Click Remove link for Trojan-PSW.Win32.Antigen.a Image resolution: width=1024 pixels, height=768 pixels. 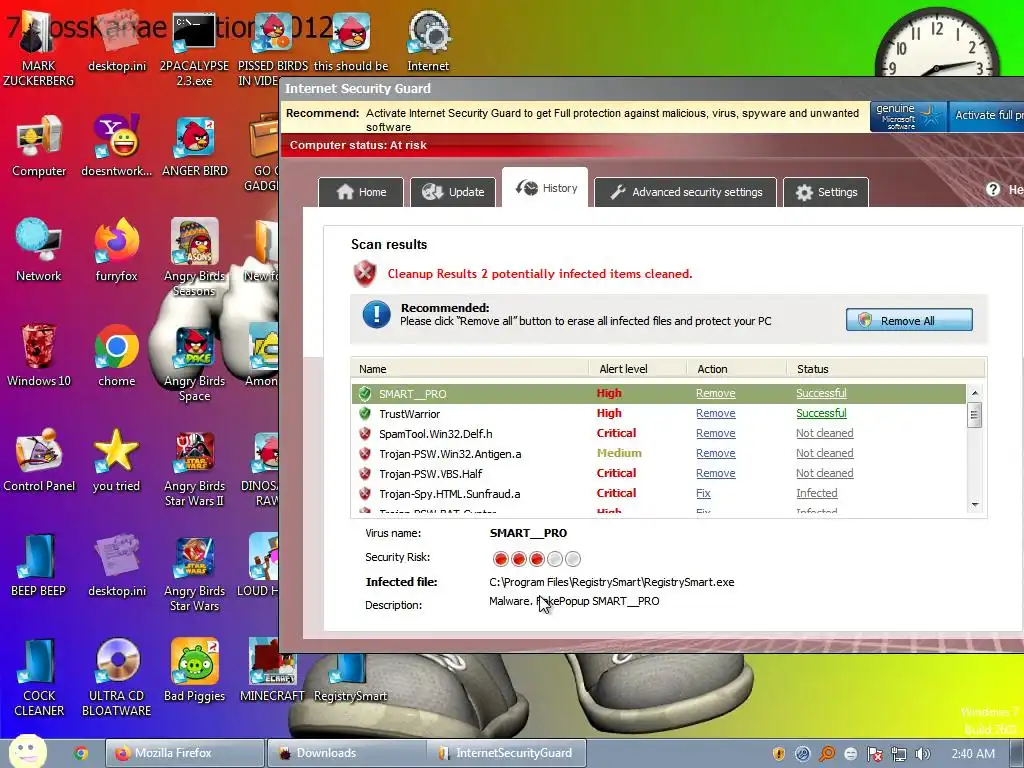tap(715, 453)
